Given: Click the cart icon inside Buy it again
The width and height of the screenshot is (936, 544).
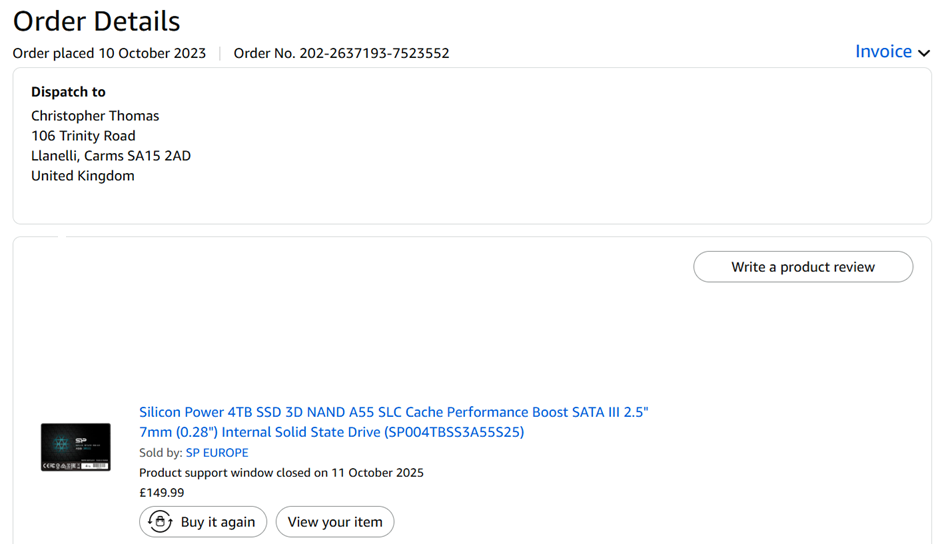Looking at the screenshot, I should (160, 522).
